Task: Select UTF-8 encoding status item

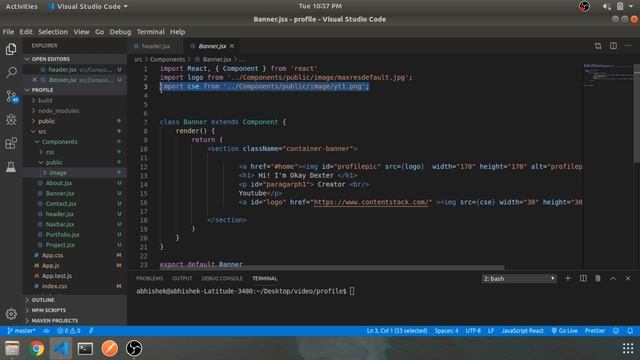Action: tap(473, 331)
